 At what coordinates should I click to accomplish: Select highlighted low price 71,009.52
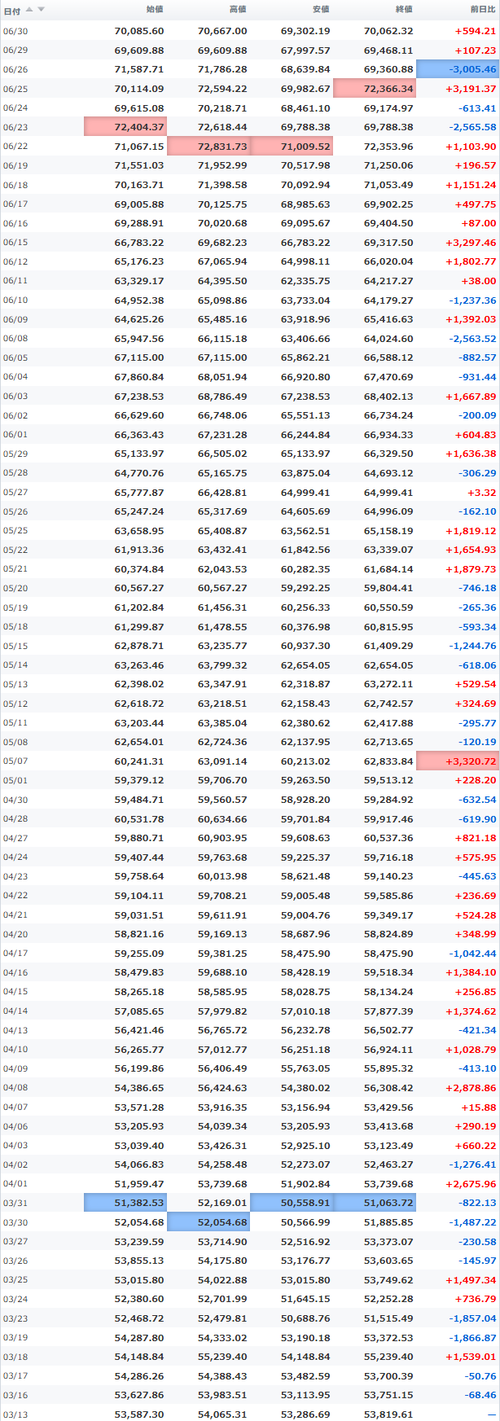(292, 147)
